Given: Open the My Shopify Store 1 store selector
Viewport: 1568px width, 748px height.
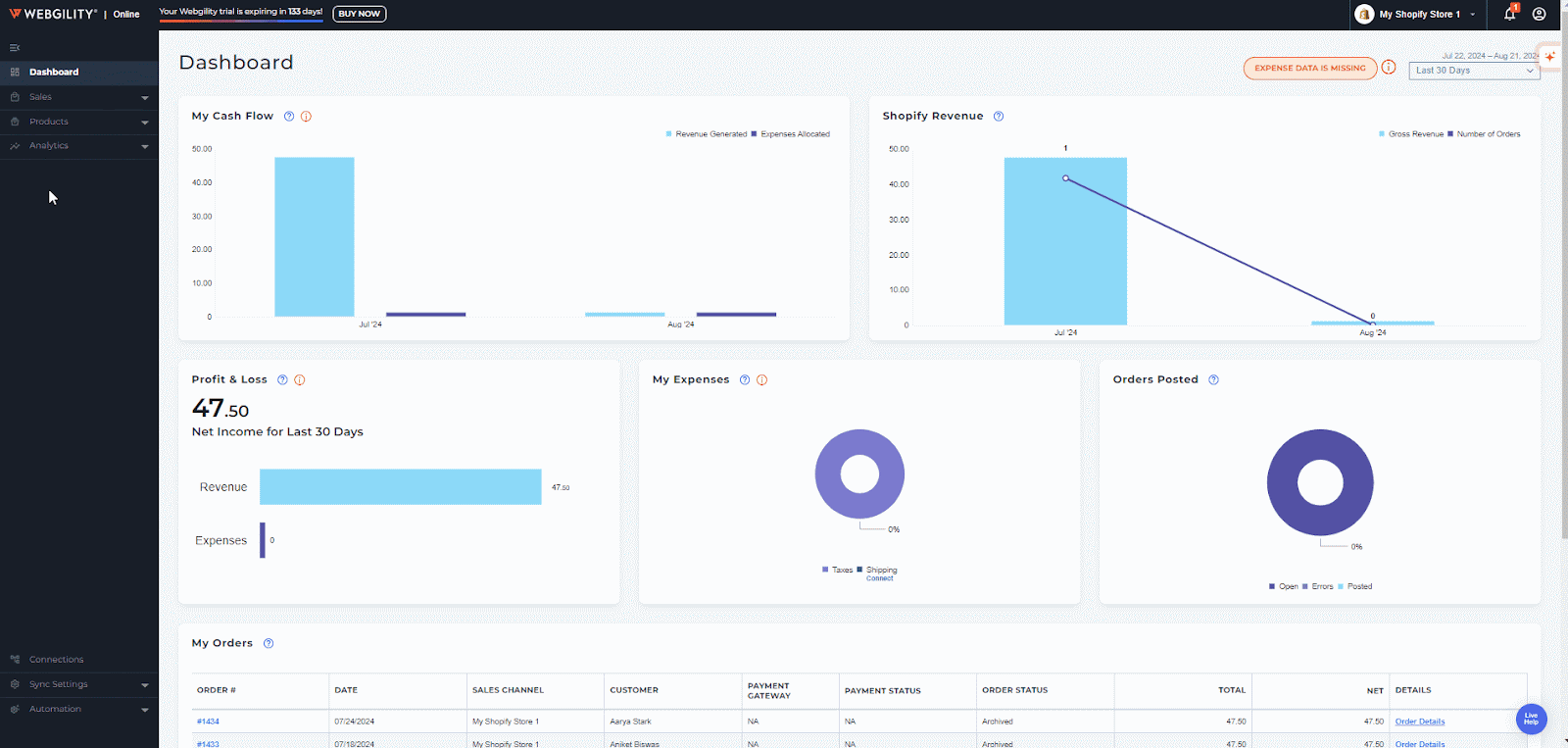Looking at the screenshot, I should point(1418,15).
